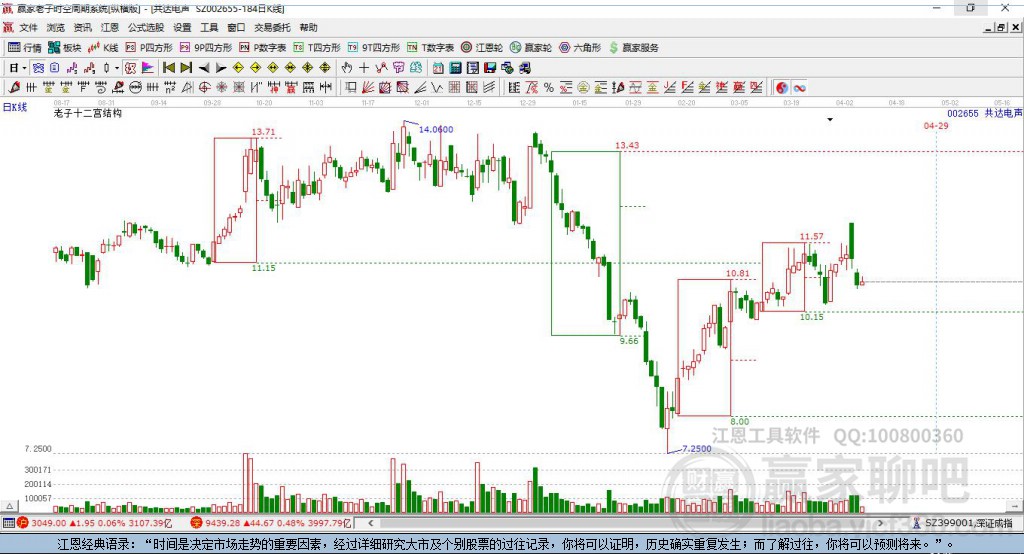This screenshot has width=1024, height=554.
Task: Open the 六角形 hexagon tool
Action: click(580, 48)
